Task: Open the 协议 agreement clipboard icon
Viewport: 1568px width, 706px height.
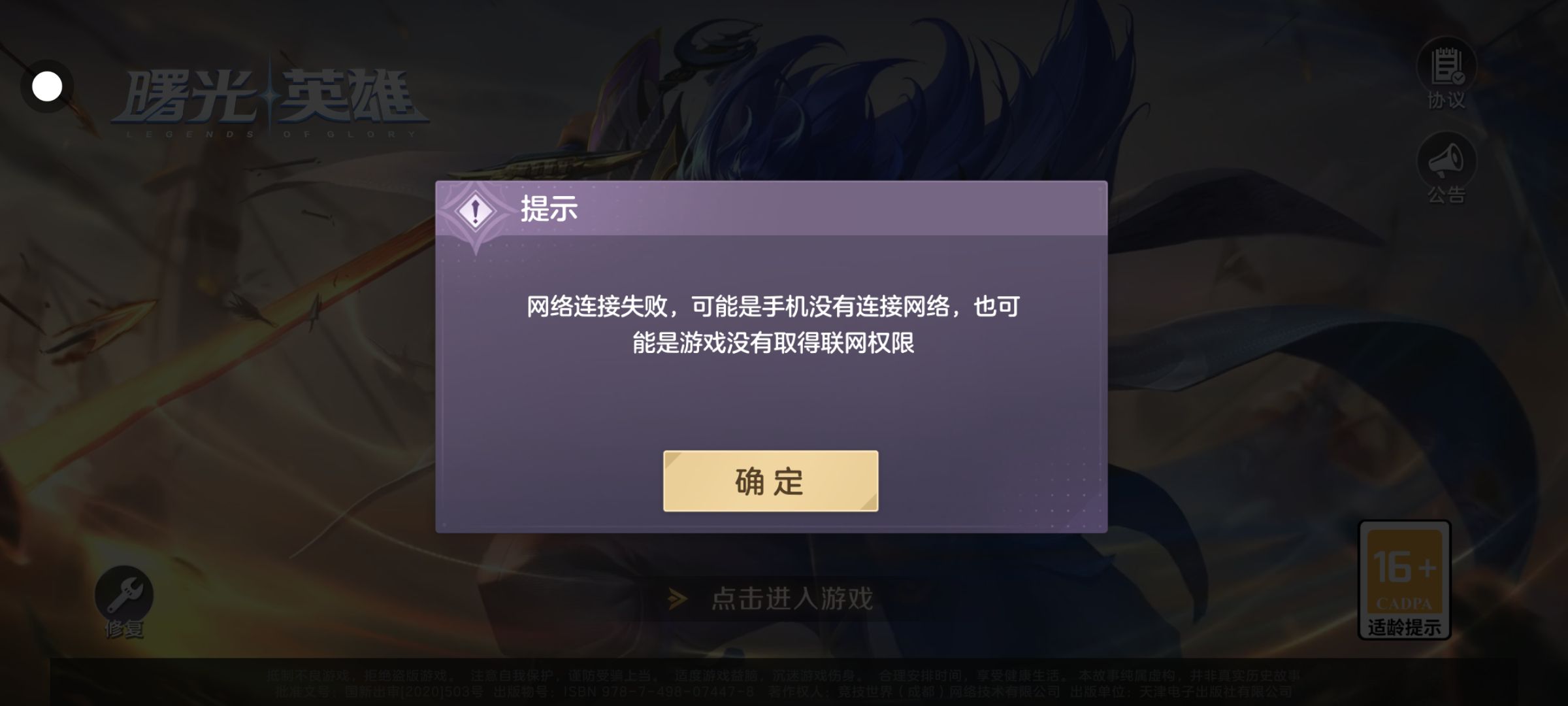Action: pyautogui.click(x=1446, y=67)
